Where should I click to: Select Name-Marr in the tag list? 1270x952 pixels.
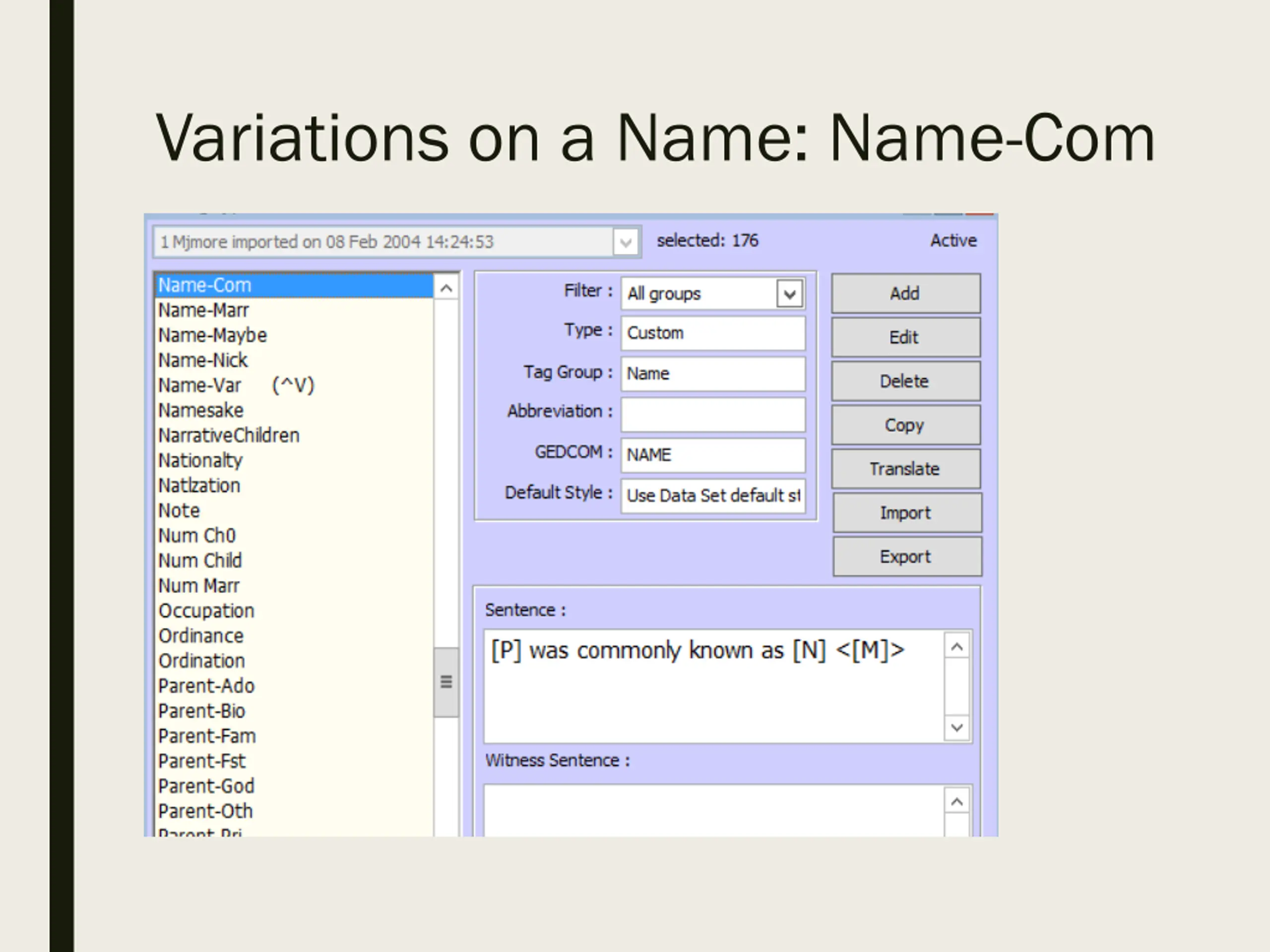[204, 310]
